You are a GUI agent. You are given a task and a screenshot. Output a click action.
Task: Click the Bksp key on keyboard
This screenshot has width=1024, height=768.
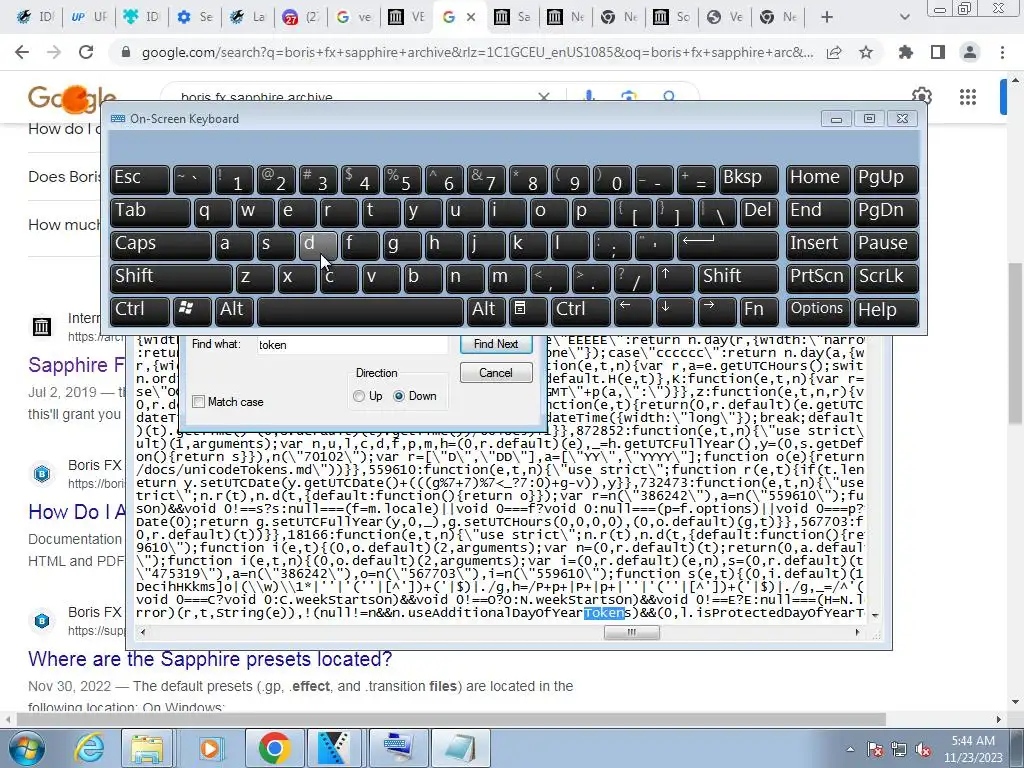click(x=748, y=179)
